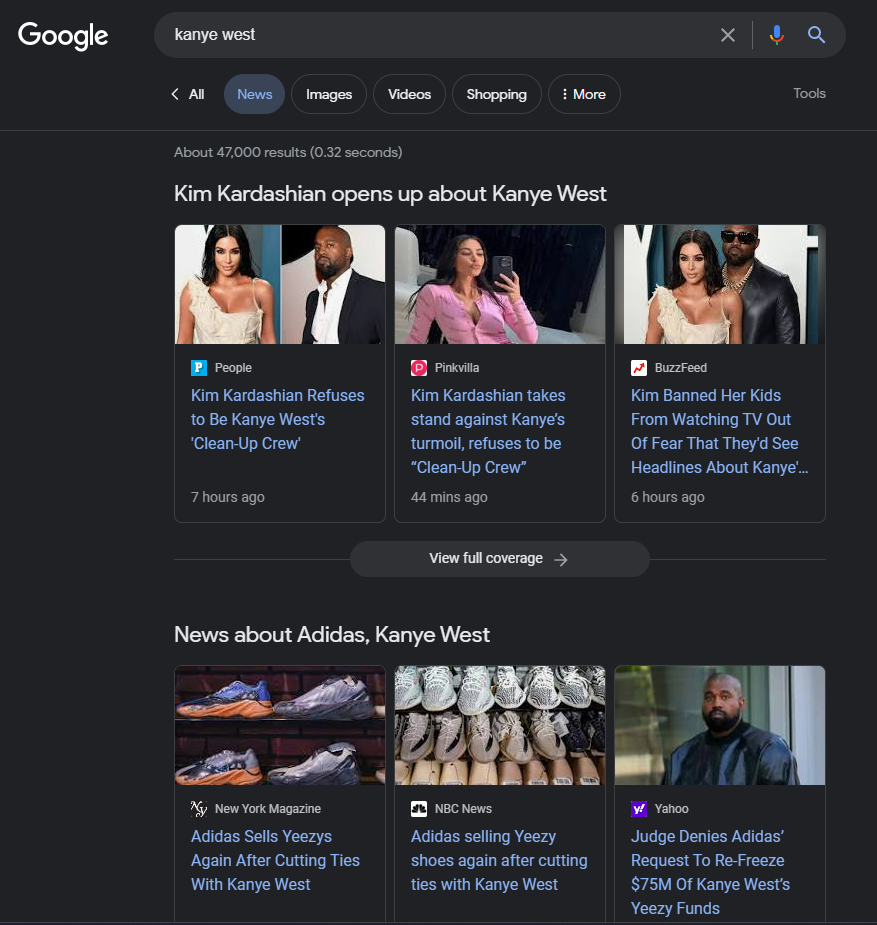Click the Google logo
This screenshot has width=877, height=925.
pos(63,35)
